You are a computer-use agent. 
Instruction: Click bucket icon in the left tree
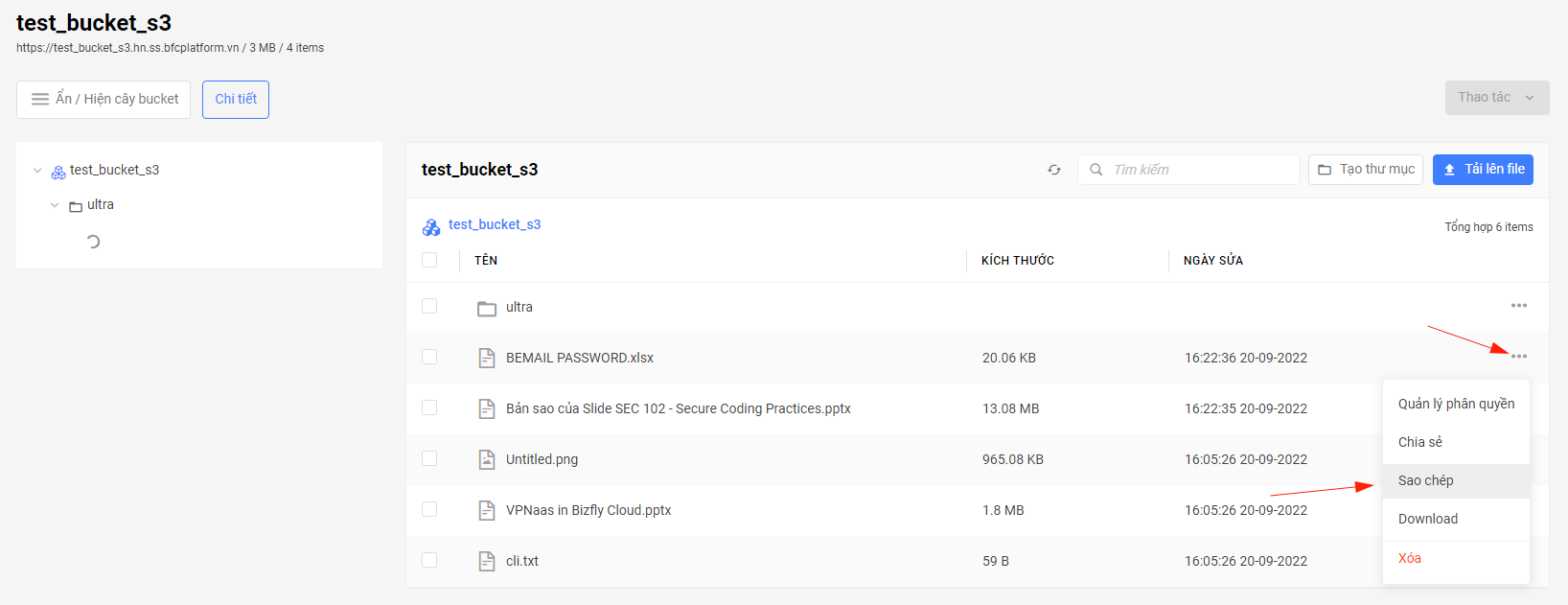coord(58,172)
